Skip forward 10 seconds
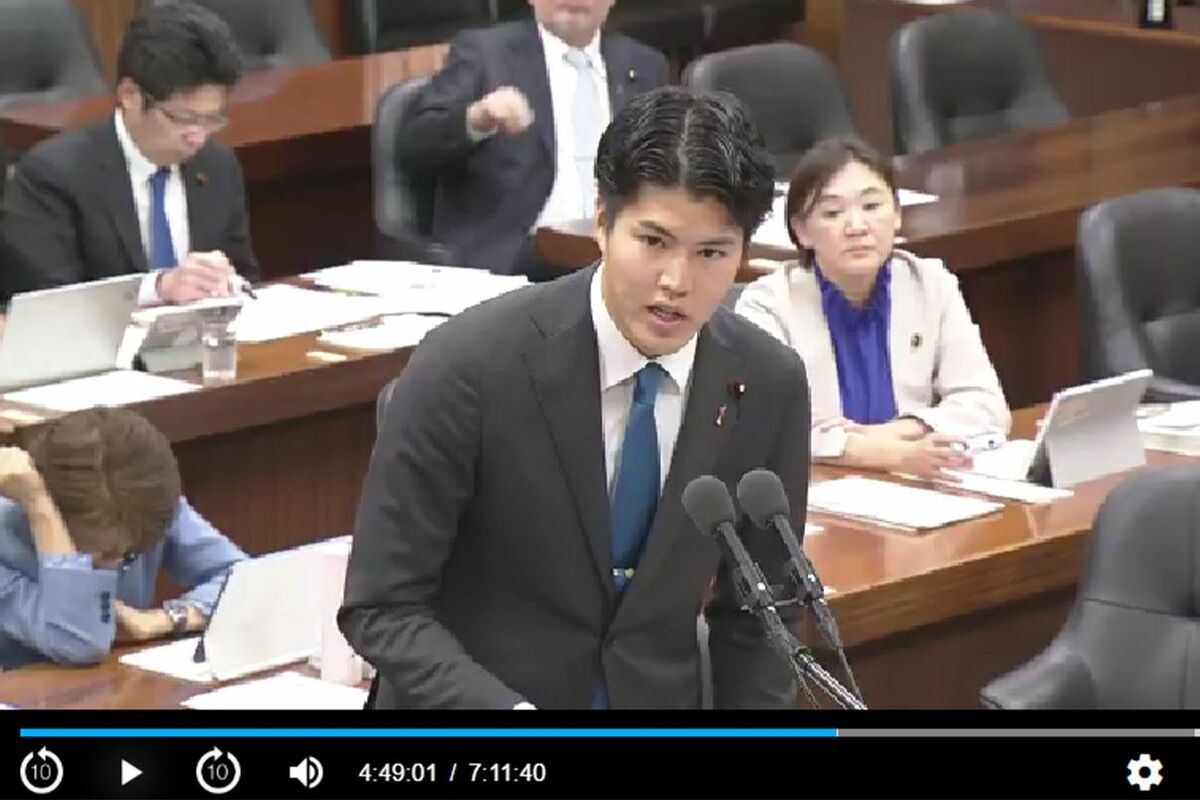Screen dimensions: 1200x800 click(x=217, y=771)
